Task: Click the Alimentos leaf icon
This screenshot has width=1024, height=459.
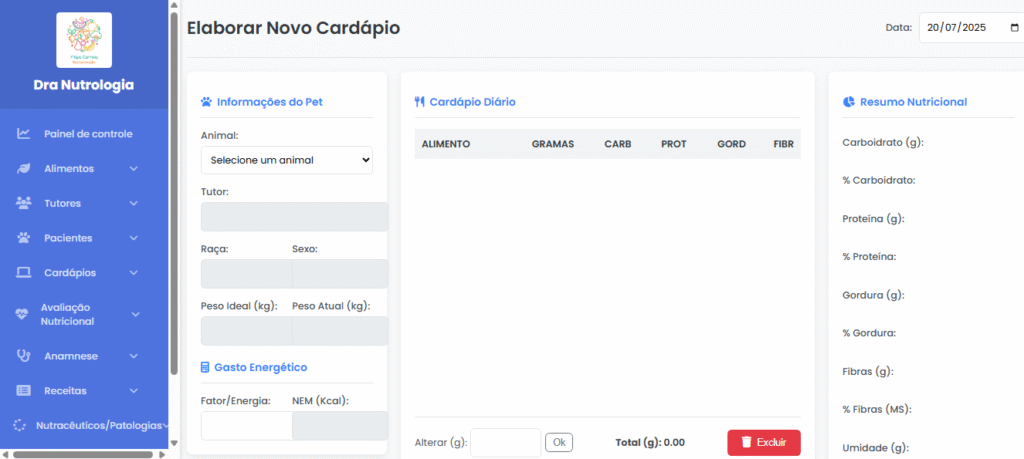Action: 24,168
